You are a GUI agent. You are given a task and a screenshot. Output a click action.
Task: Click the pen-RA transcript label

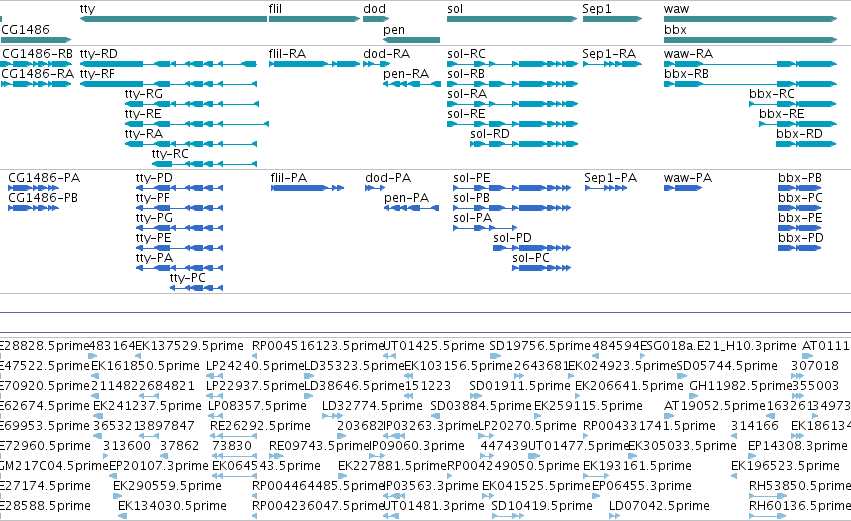click(x=406, y=73)
